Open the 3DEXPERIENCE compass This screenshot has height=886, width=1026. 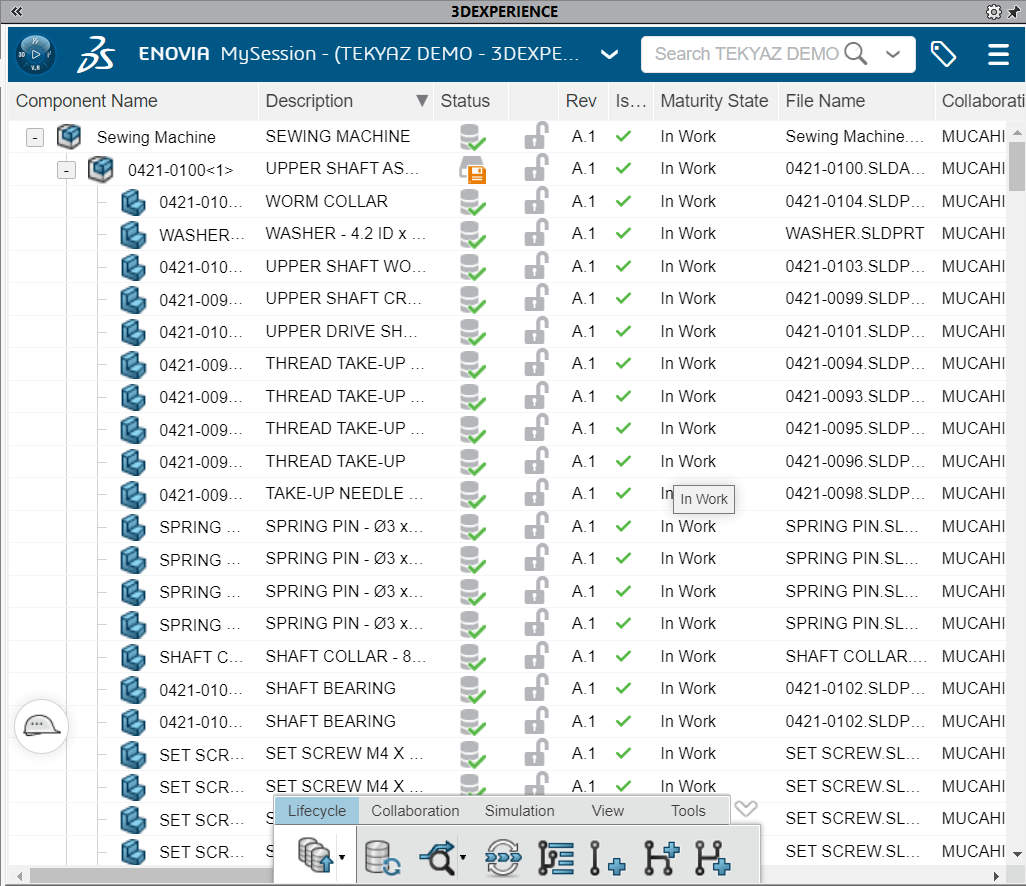35,54
